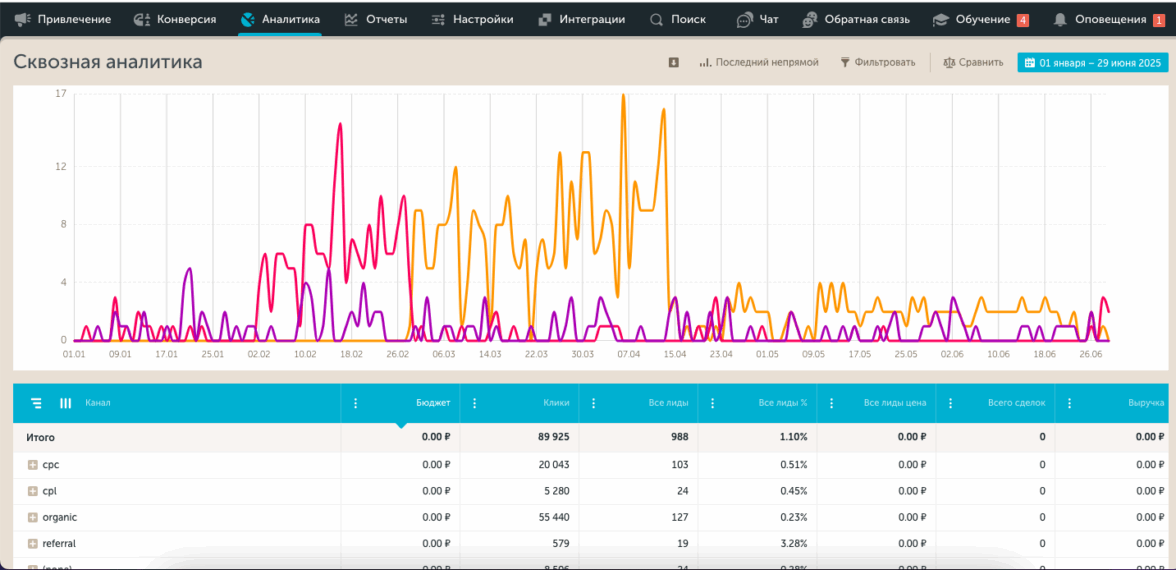Expand the referral channel row
The width and height of the screenshot is (1176, 570).
32,543
